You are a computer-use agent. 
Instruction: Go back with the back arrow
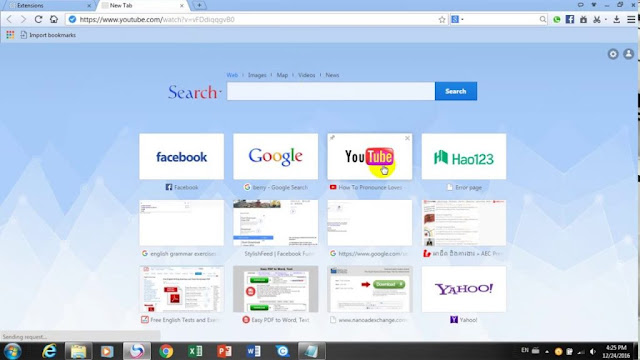(9, 19)
